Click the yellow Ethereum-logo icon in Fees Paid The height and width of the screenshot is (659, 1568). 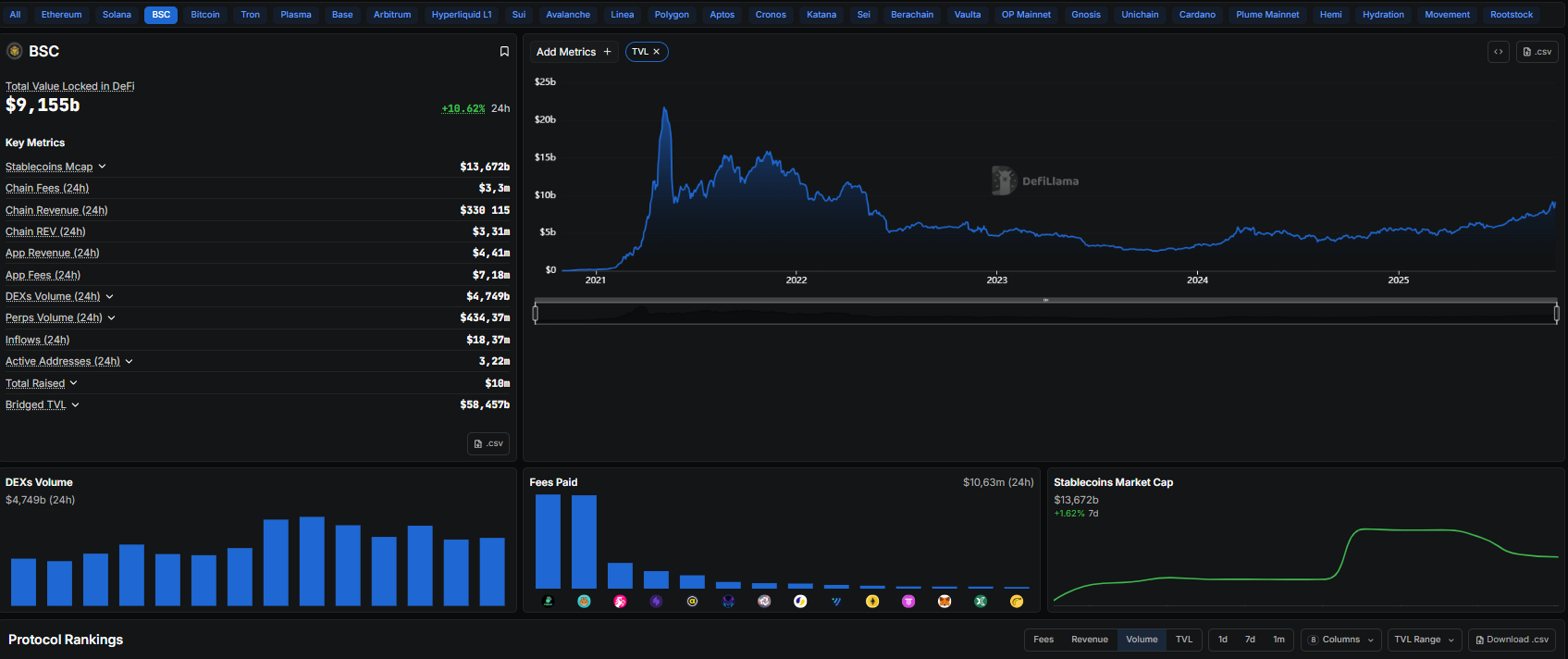(x=872, y=602)
